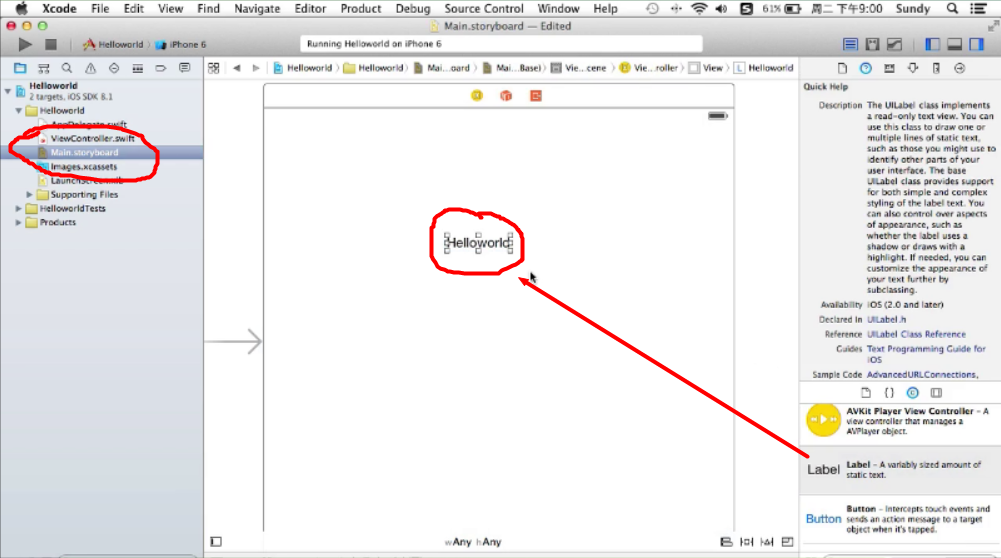Open Text Programming Guide for iOS link

point(926,354)
